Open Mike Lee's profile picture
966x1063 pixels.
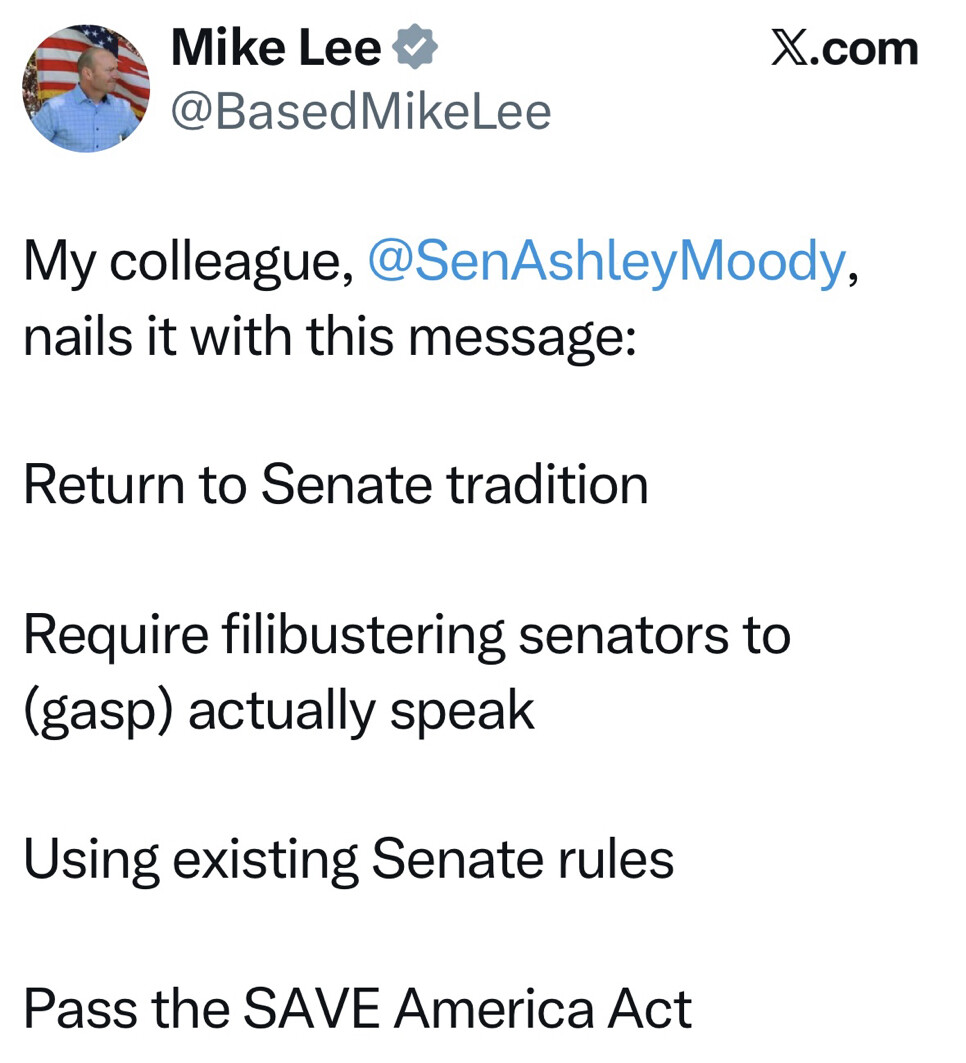click(x=86, y=89)
